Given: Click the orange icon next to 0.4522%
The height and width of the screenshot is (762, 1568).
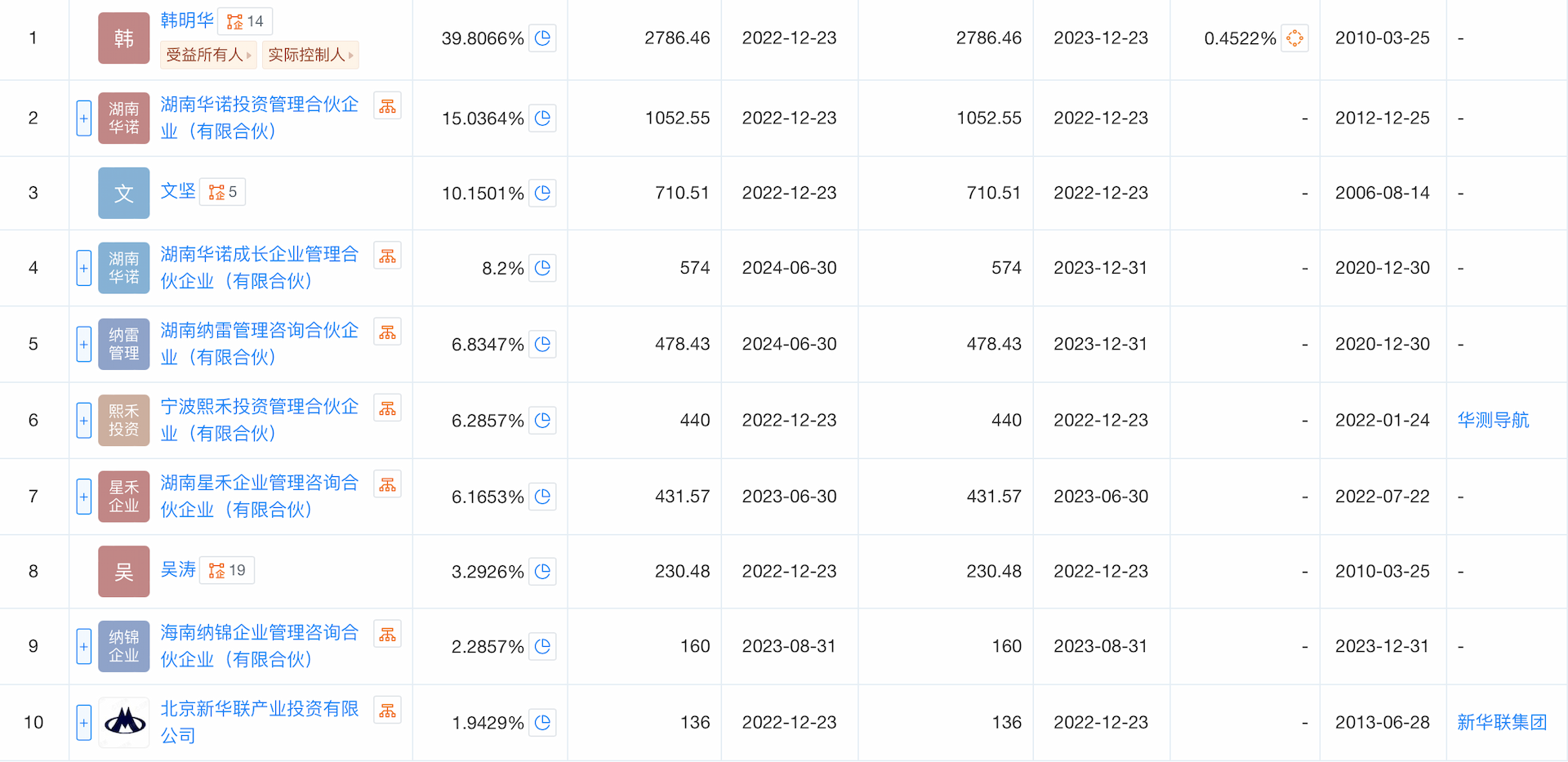Looking at the screenshot, I should coord(1294,38).
